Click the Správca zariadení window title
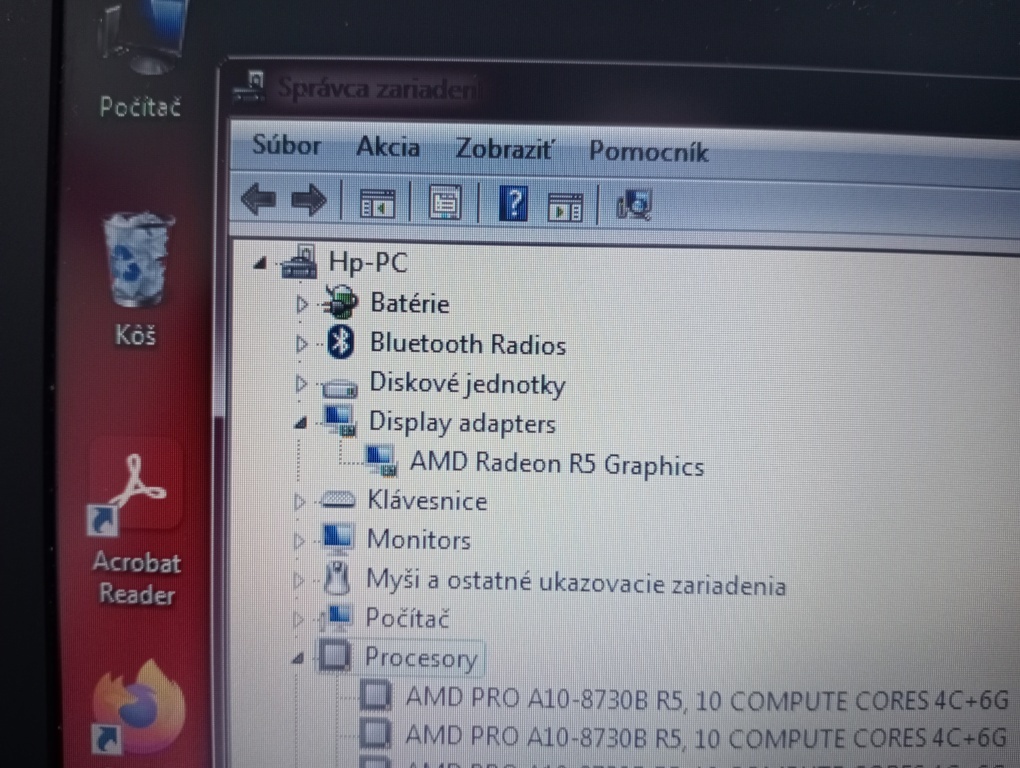The image size is (1020, 768). point(378,88)
